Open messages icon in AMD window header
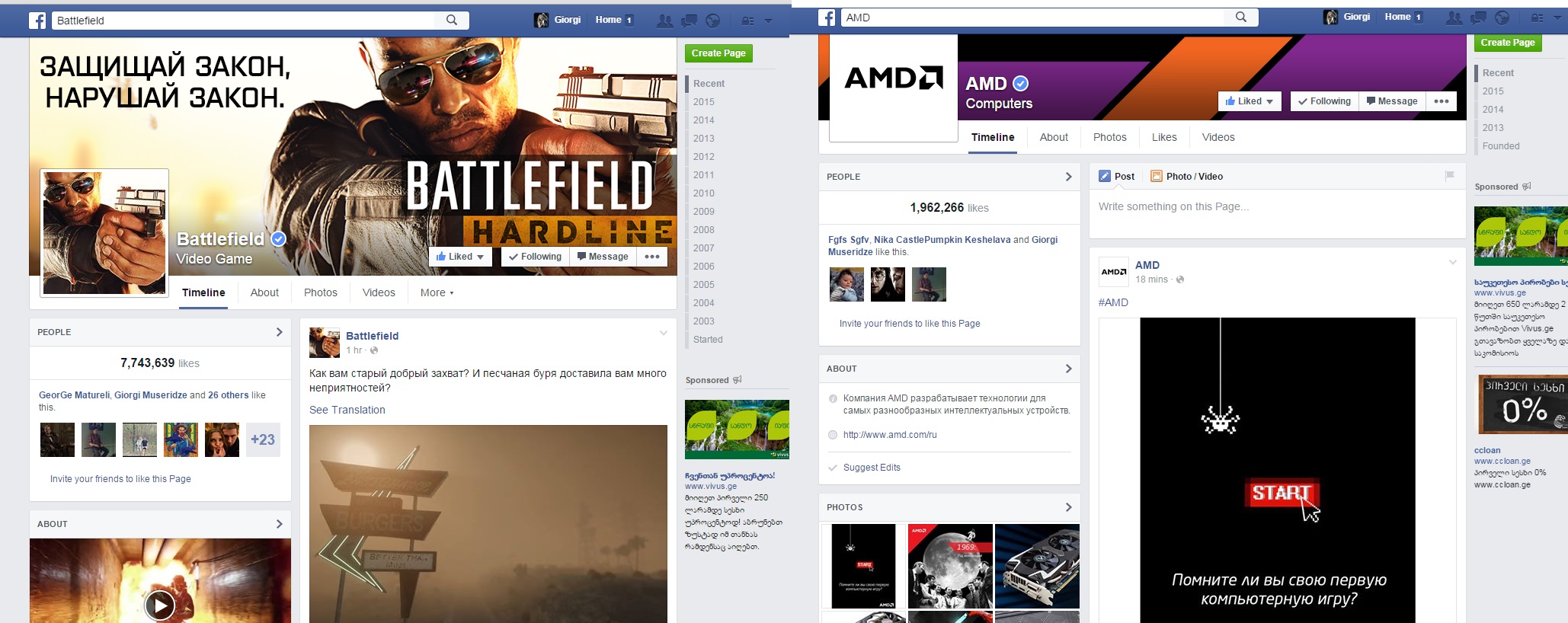This screenshot has width=1568, height=623. [1478, 18]
